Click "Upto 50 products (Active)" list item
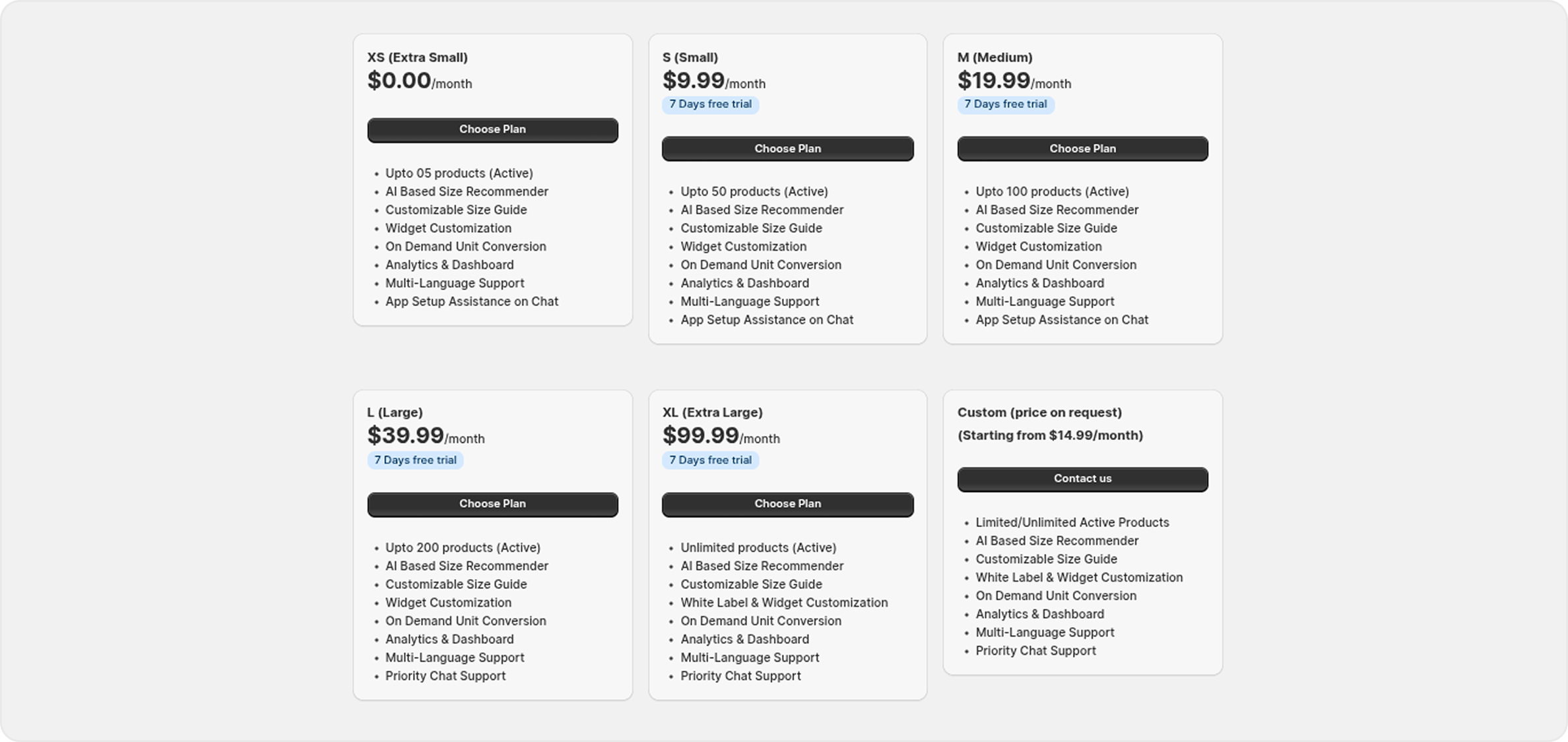Screen dimensions: 1568x742 [754, 192]
